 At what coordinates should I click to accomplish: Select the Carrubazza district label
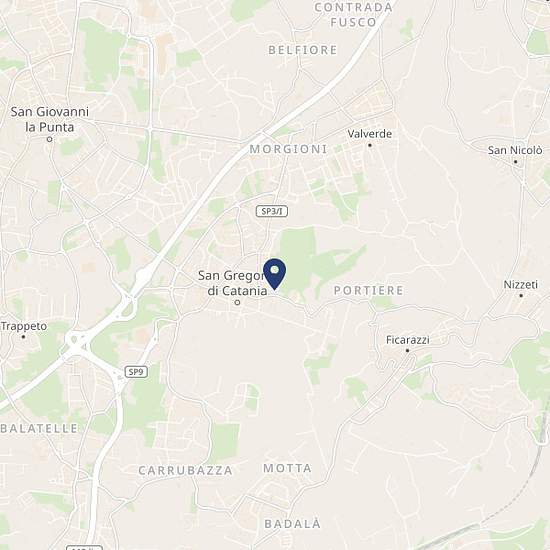185,470
